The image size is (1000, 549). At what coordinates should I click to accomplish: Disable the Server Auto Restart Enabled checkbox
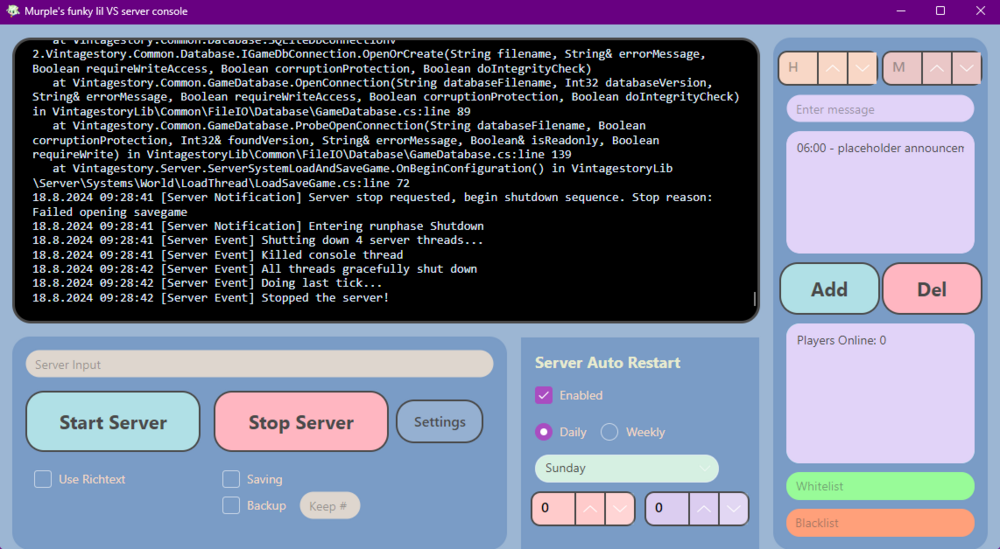(544, 395)
